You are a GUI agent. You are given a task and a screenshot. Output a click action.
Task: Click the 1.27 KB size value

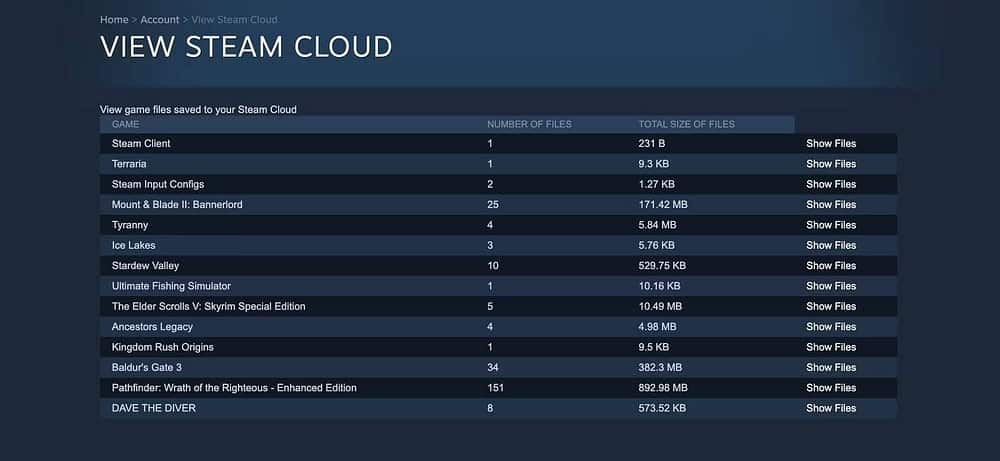656,184
